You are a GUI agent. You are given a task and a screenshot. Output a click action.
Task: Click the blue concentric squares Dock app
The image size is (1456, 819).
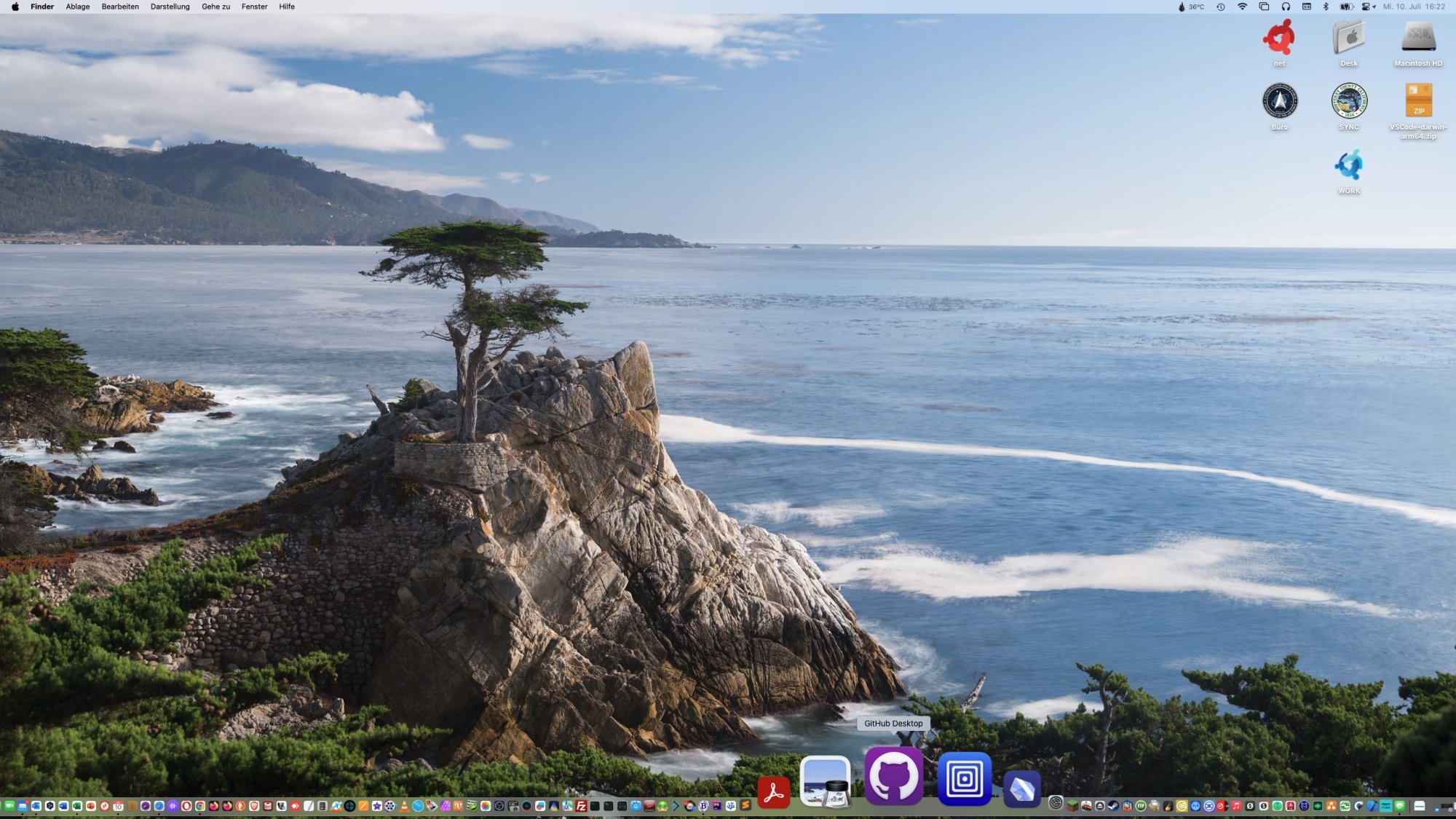[x=964, y=778]
